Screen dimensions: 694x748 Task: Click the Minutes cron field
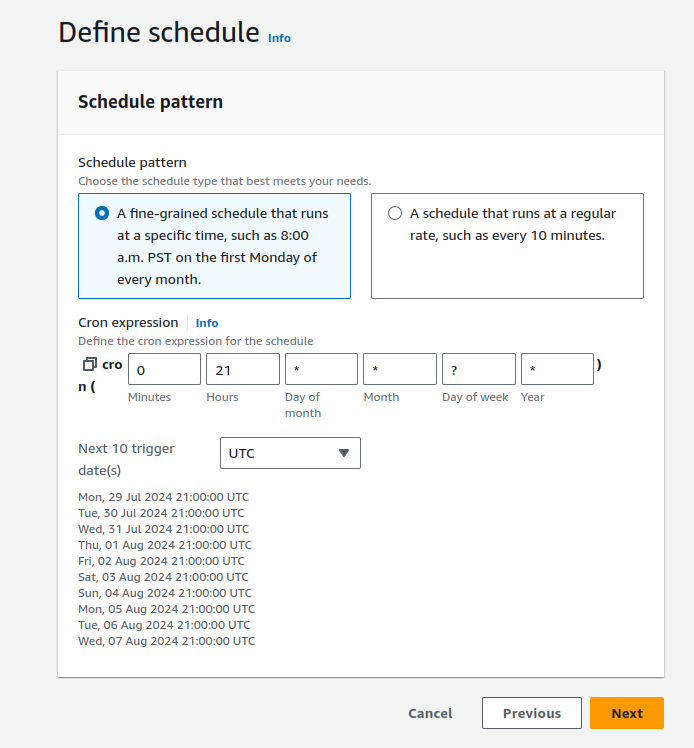(x=164, y=369)
